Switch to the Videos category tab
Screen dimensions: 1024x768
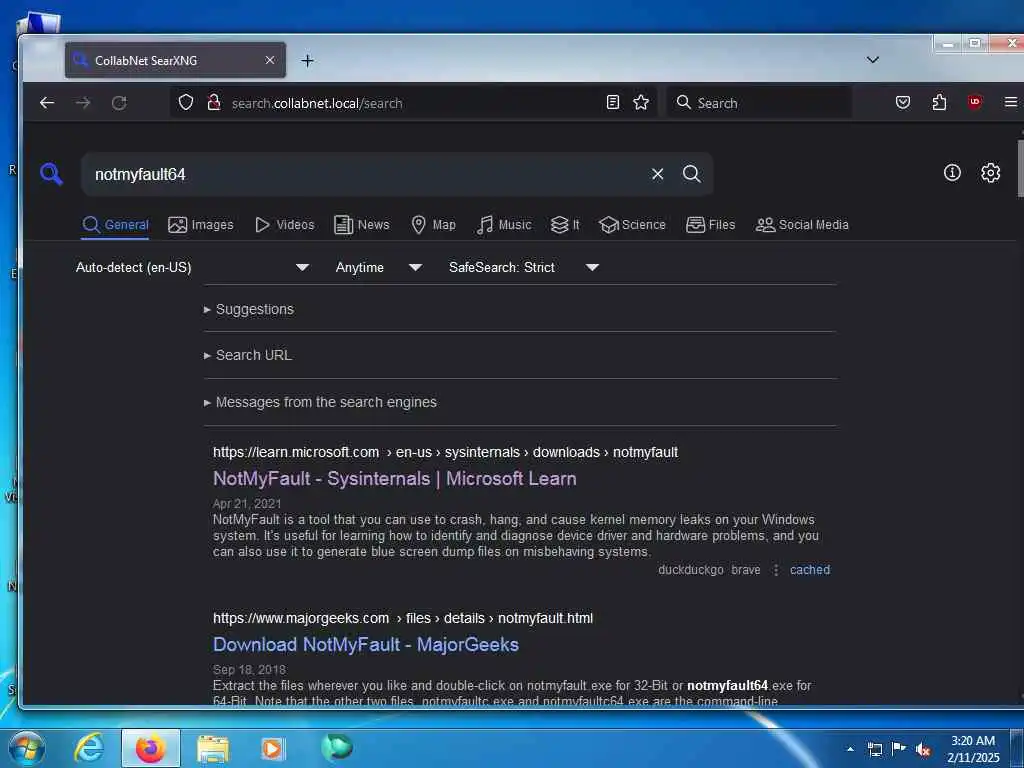284,225
